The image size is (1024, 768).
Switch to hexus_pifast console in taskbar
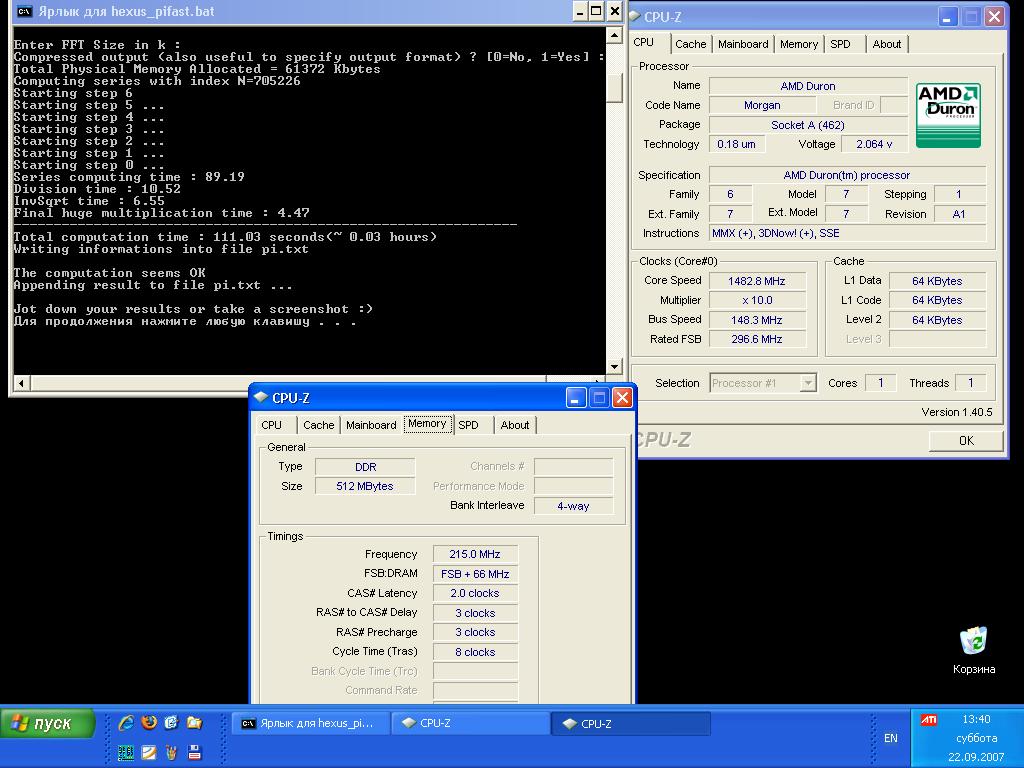pyautogui.click(x=311, y=724)
